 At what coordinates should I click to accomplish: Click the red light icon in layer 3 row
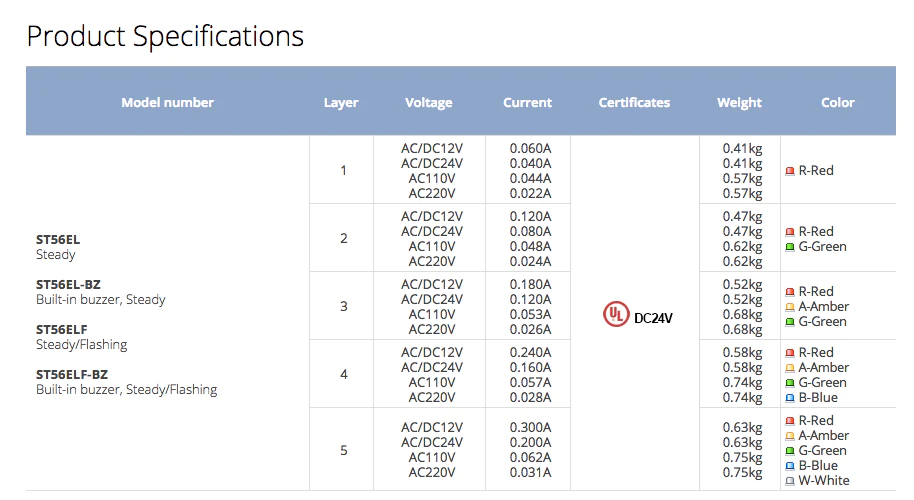pyautogui.click(x=790, y=291)
